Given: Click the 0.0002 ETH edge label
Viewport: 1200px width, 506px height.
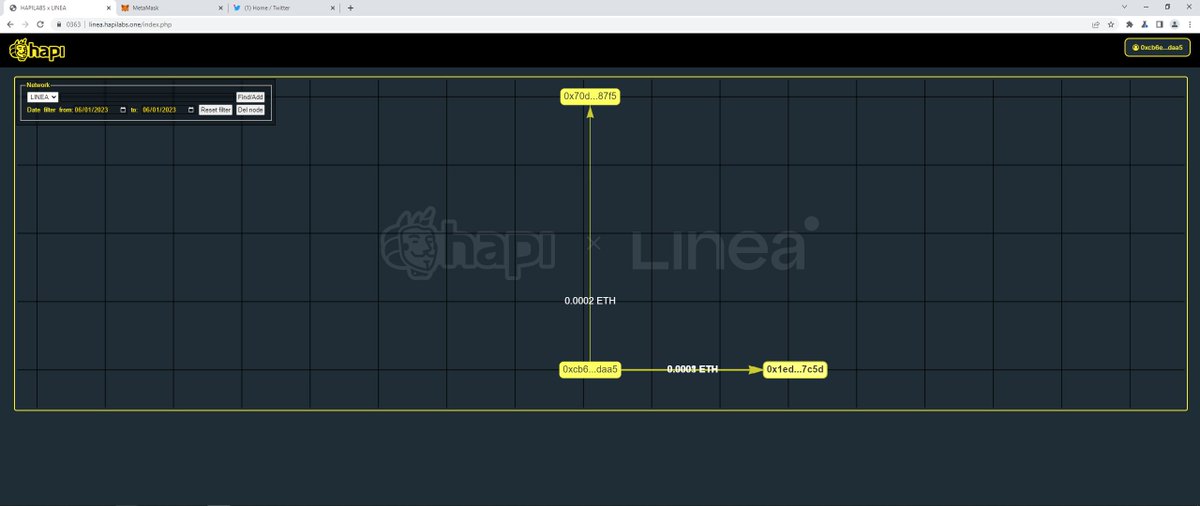Looking at the screenshot, I should coord(590,301).
